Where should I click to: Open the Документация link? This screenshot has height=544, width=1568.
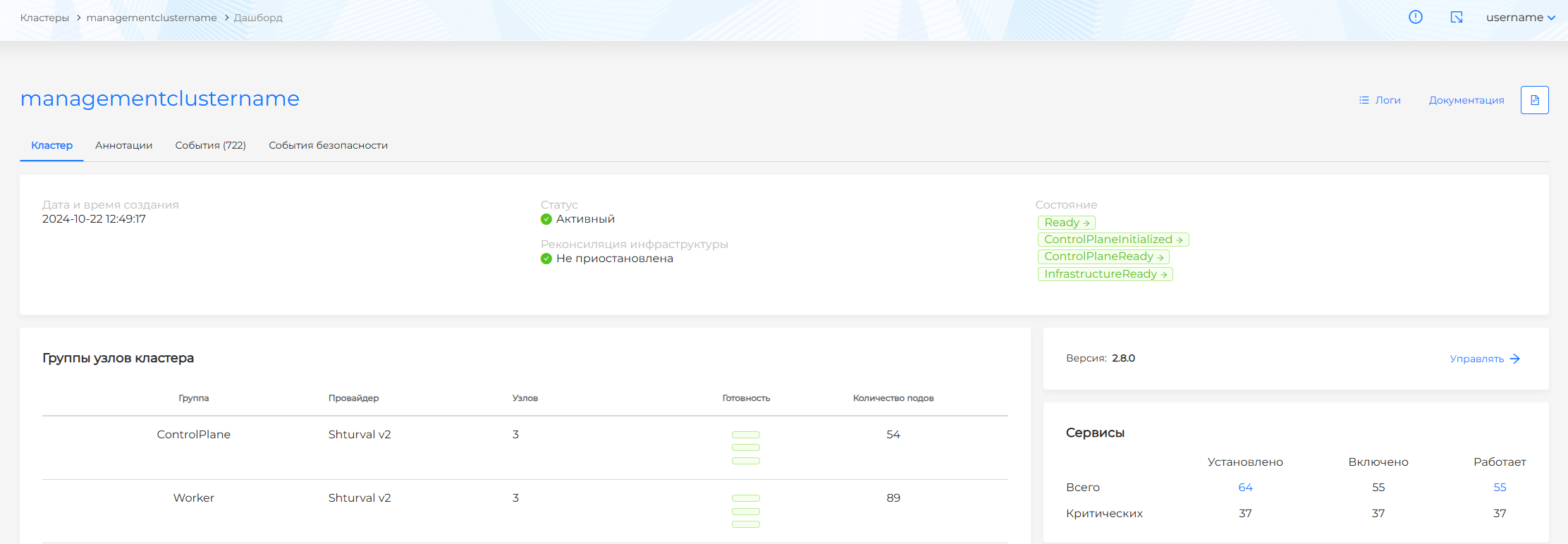(1466, 100)
